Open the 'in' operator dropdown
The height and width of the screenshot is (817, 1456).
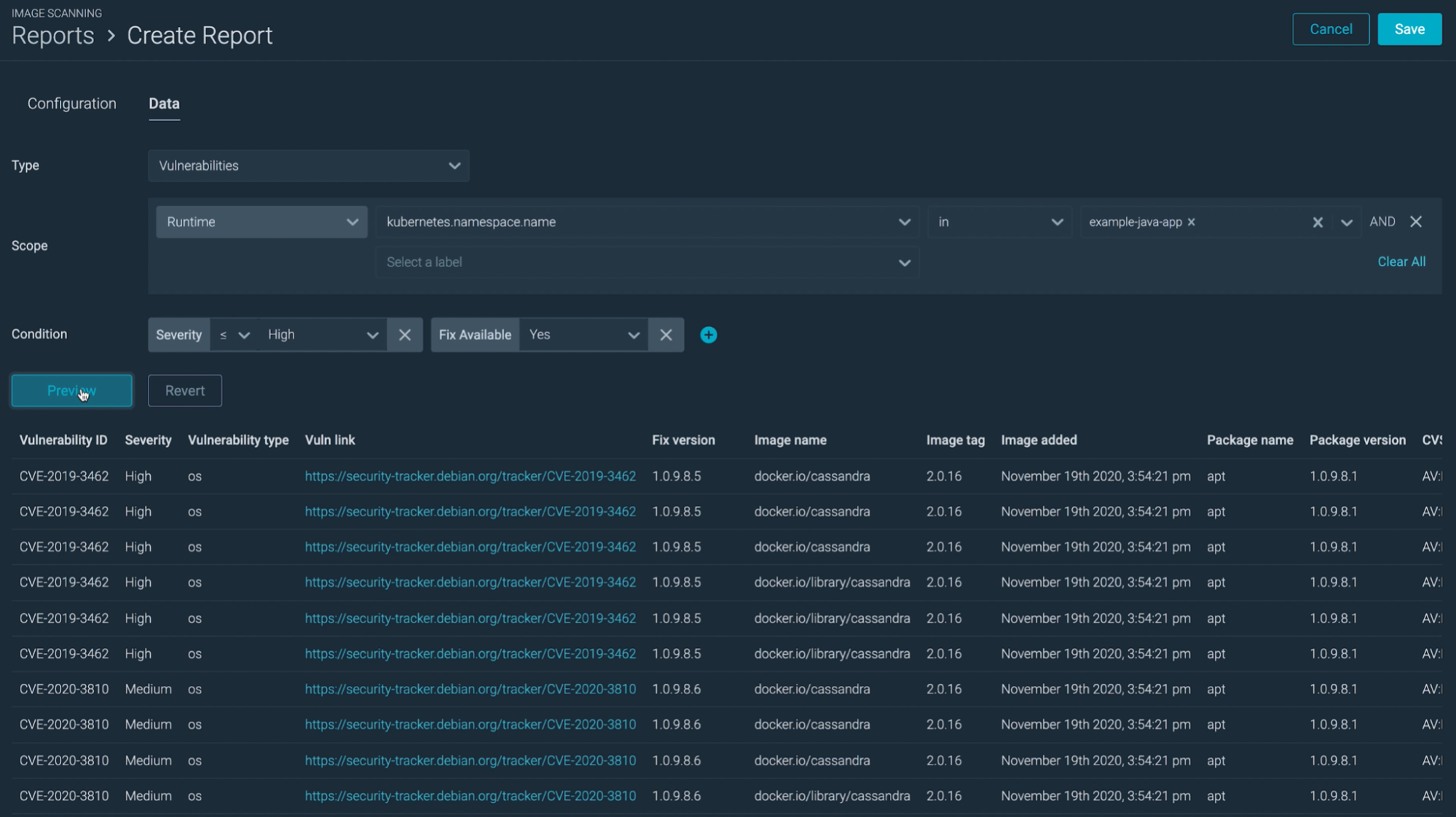999,222
